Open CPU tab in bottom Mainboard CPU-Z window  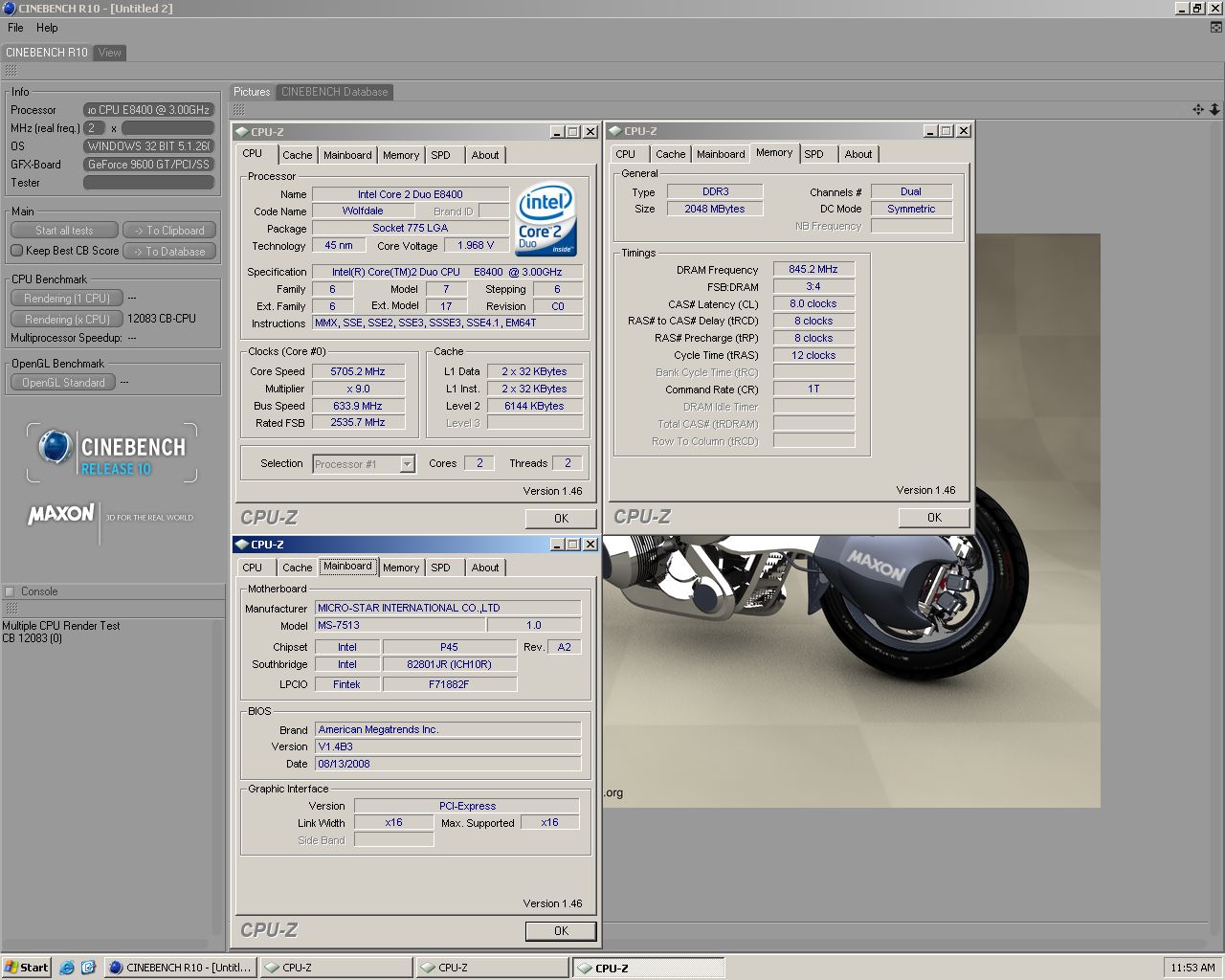tap(253, 568)
